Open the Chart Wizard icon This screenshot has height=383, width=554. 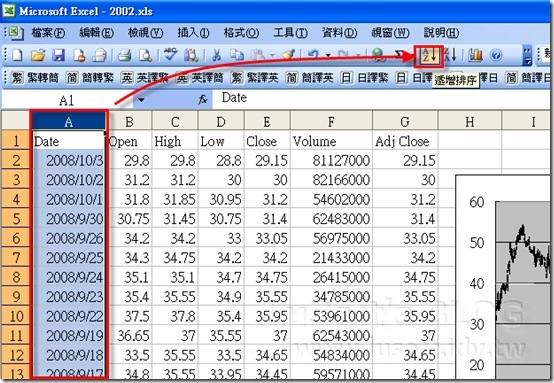click(475, 55)
